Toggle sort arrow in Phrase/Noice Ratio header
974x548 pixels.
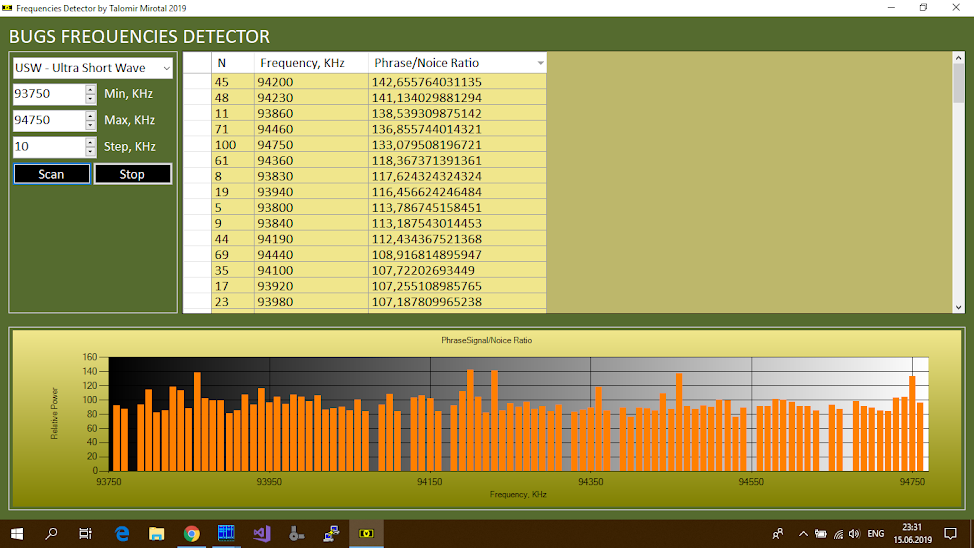click(x=540, y=63)
